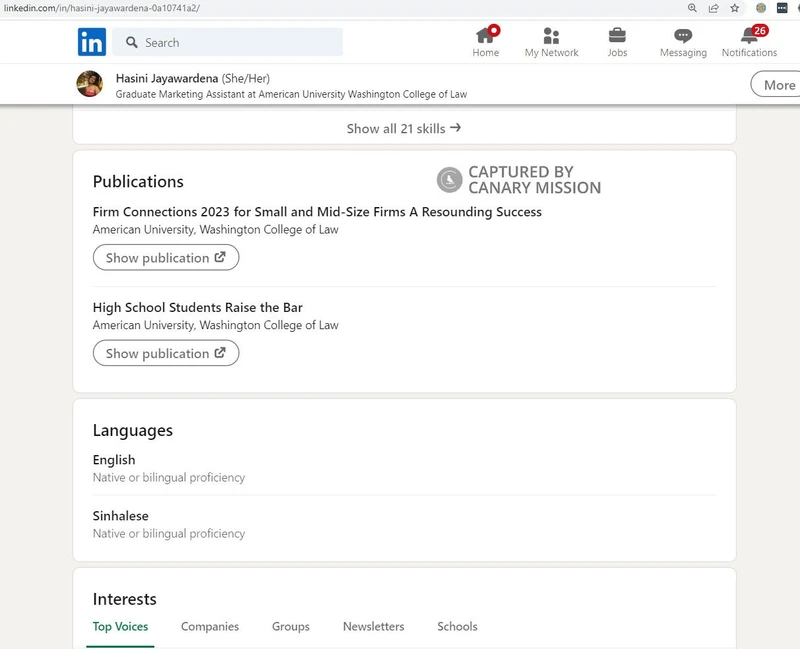Viewport: 800px width, 649px height.
Task: Click Show all 21 skills link
Action: tap(404, 129)
